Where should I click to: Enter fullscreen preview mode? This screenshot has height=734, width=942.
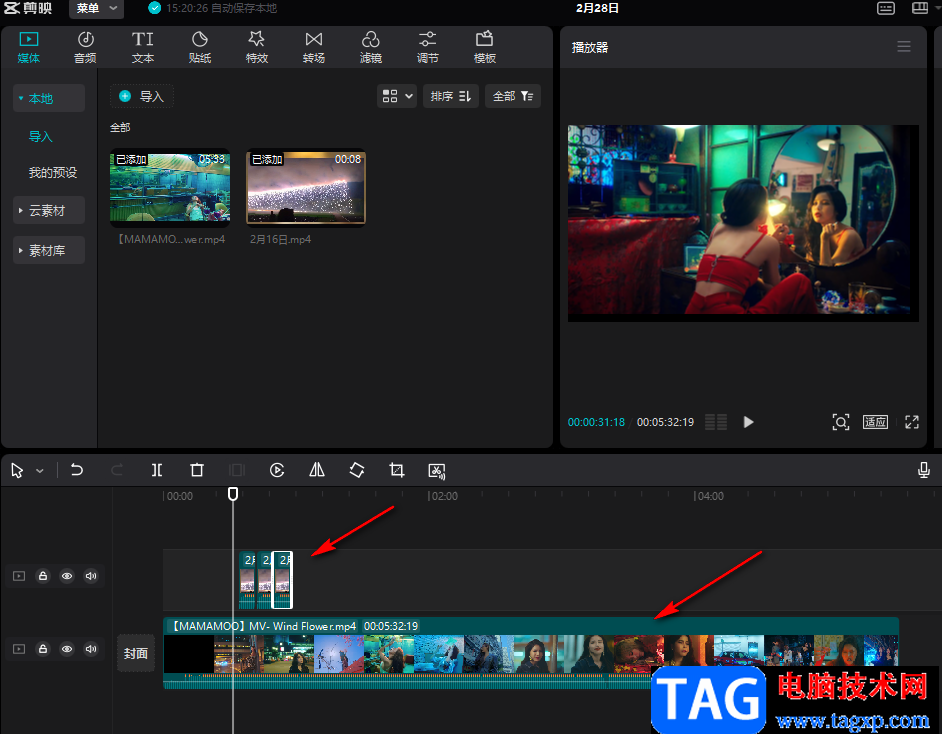(x=911, y=422)
